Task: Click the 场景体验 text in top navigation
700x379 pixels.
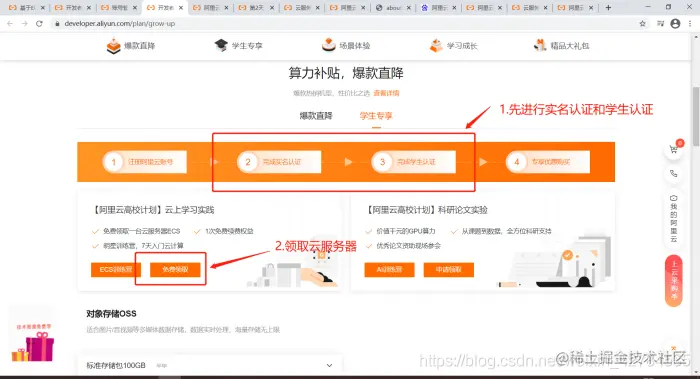Action: click(x=354, y=46)
